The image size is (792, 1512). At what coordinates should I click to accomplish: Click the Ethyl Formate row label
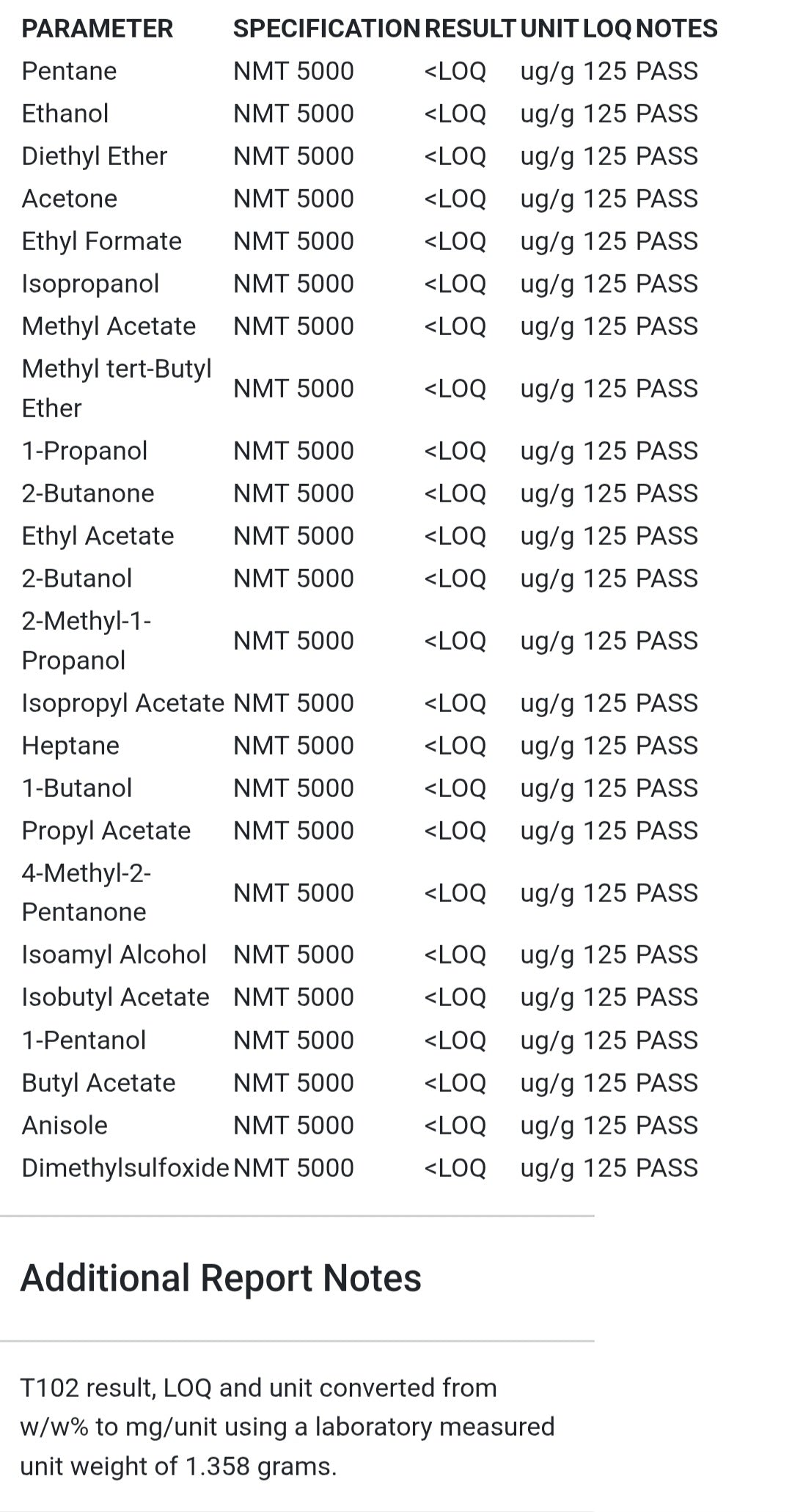[x=101, y=241]
